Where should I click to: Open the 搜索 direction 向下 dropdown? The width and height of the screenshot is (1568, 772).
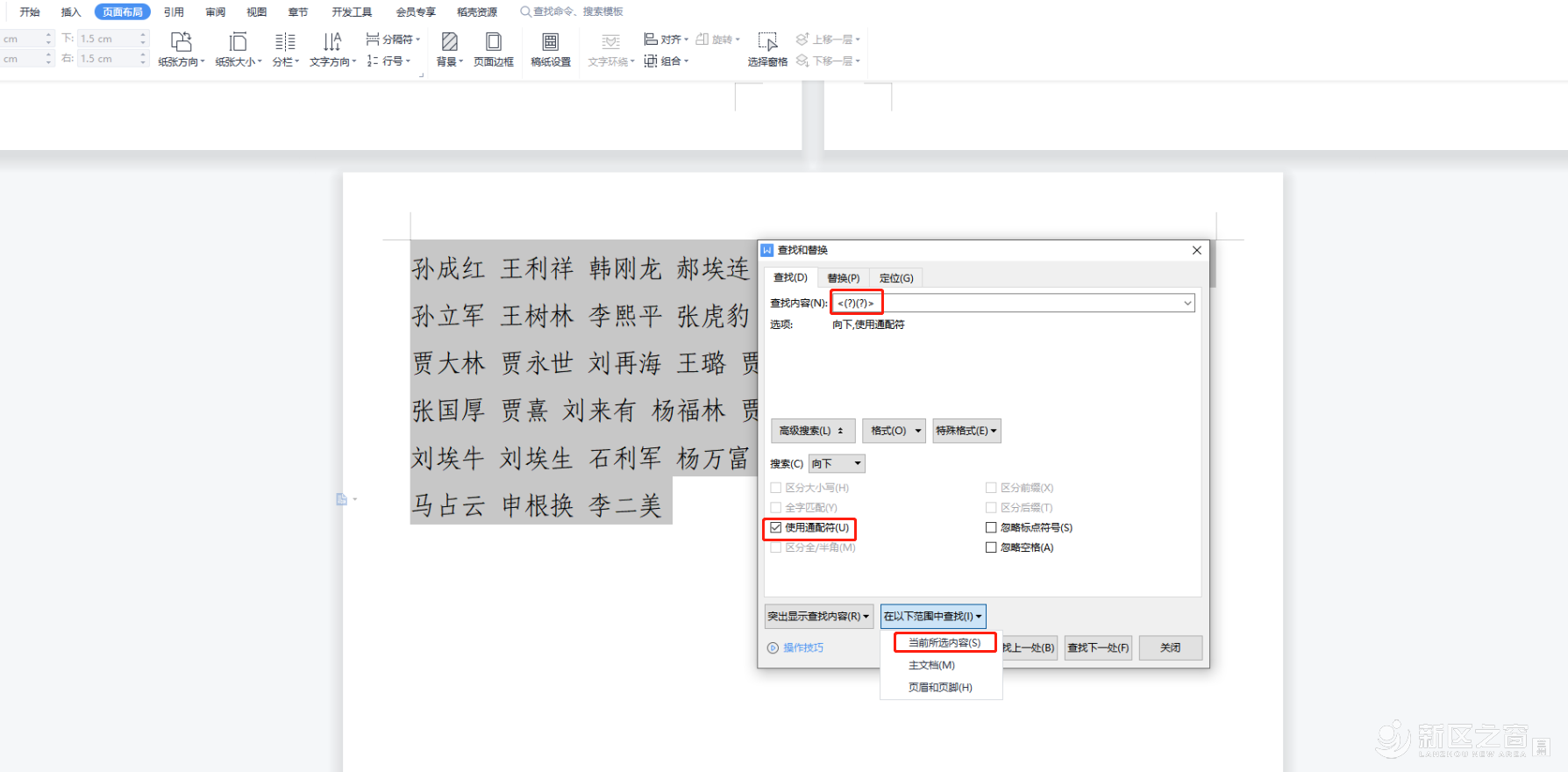click(x=837, y=463)
